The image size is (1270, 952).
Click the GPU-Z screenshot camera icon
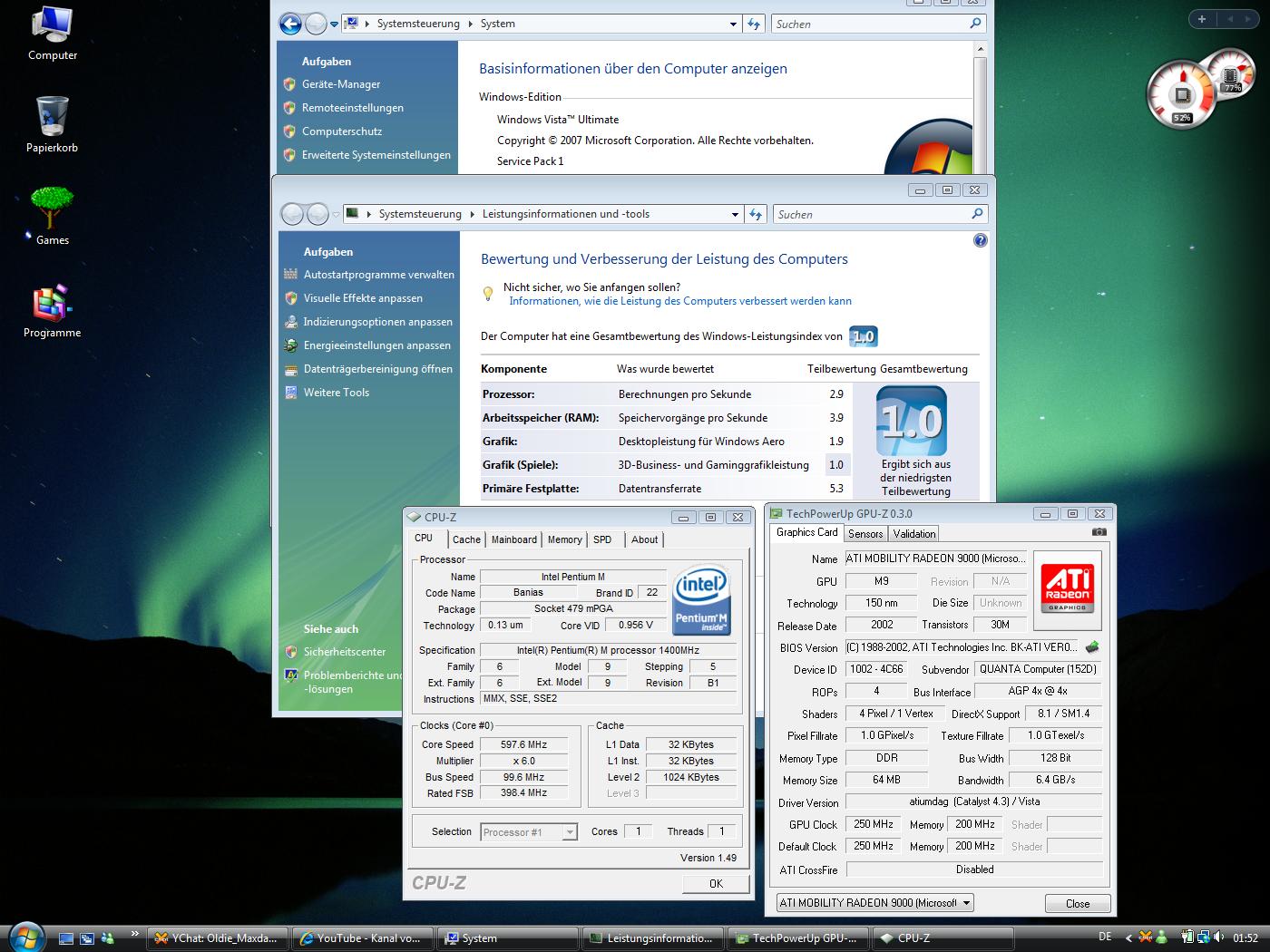point(1099,532)
